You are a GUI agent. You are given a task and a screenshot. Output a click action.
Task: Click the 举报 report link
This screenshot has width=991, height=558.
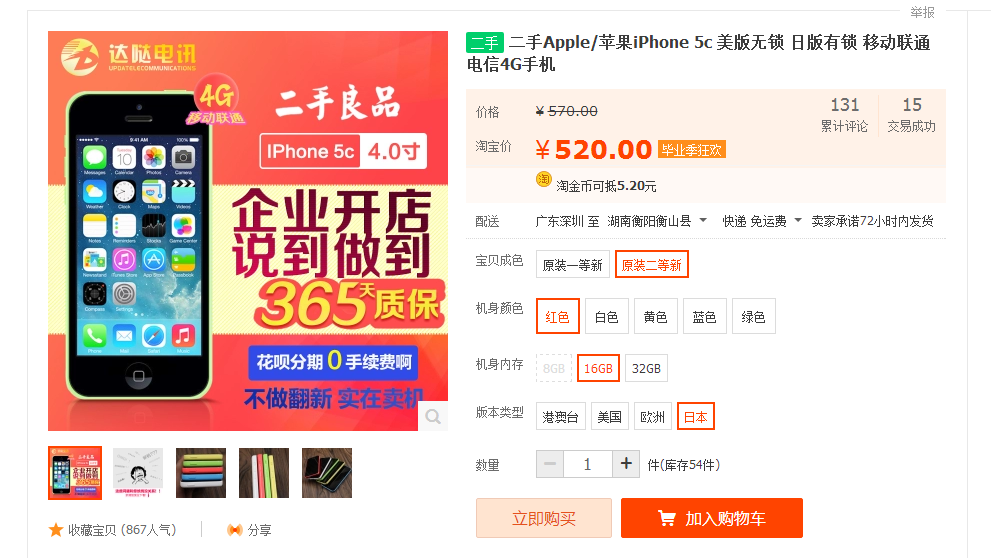click(x=922, y=11)
